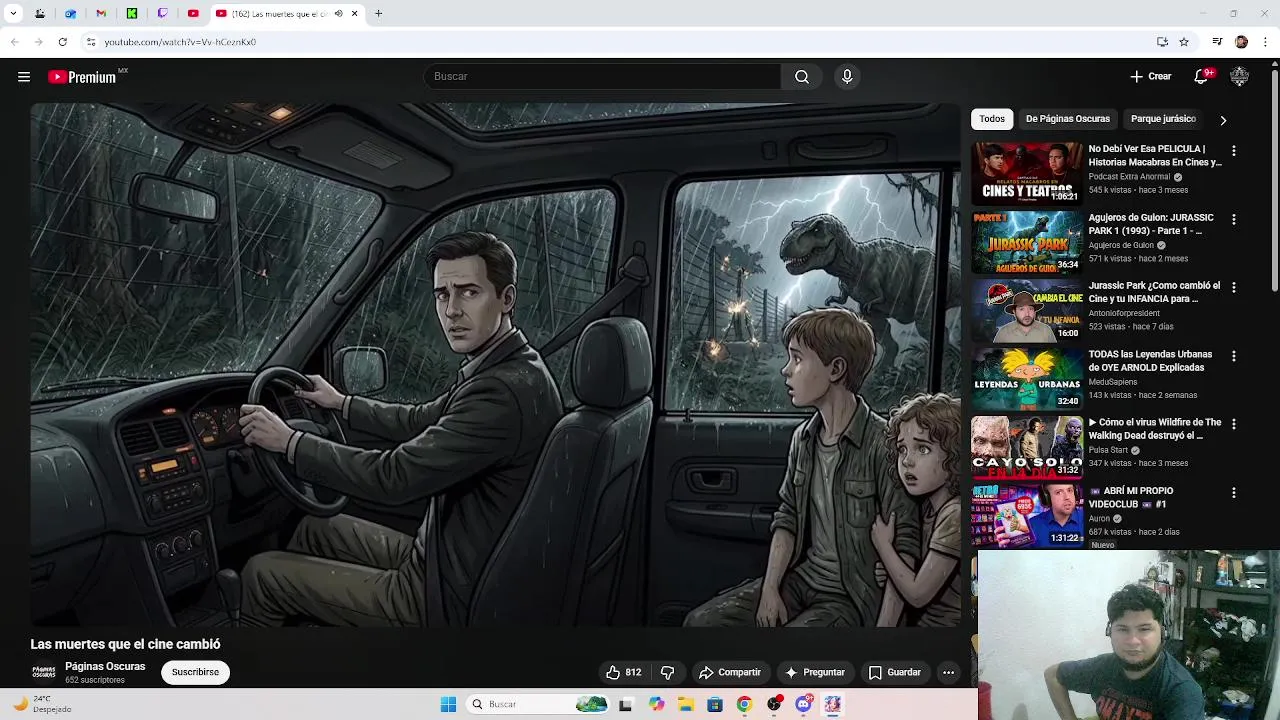Select the Todos filter chip
Image resolution: width=1280 pixels, height=720 pixels.
(x=992, y=119)
